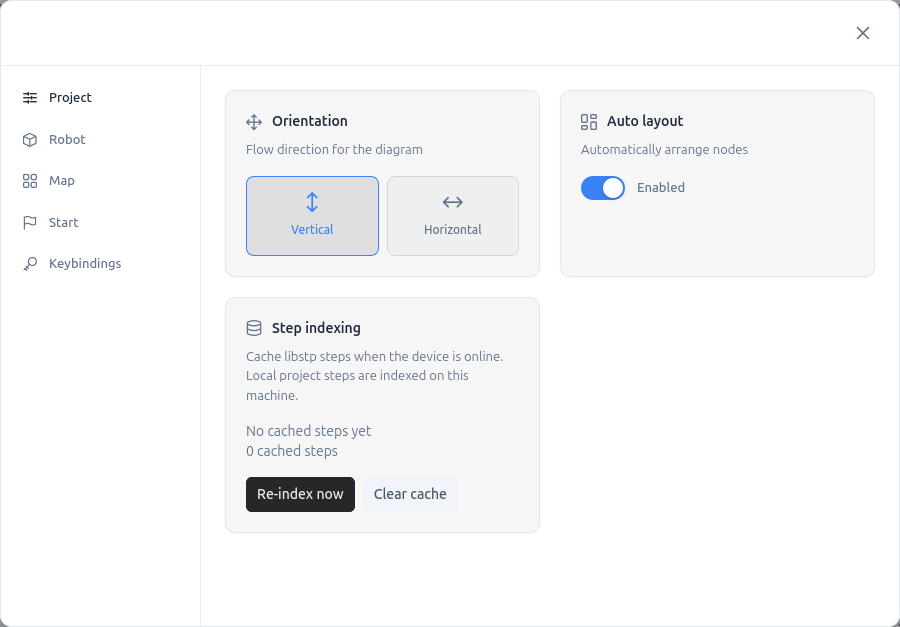Select the Horizontal flow direction

(452, 216)
